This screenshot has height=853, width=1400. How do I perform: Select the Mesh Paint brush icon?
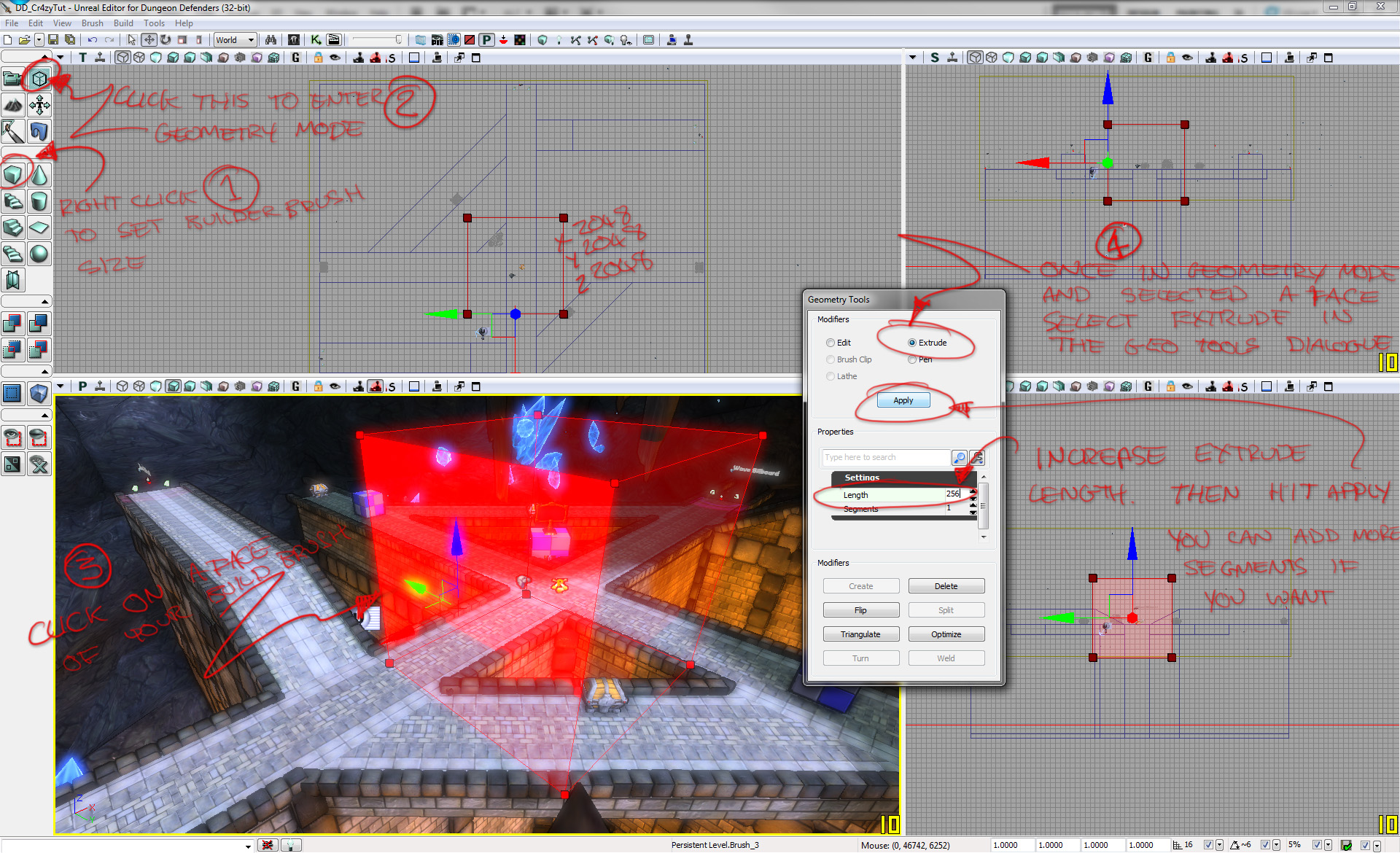(13, 132)
